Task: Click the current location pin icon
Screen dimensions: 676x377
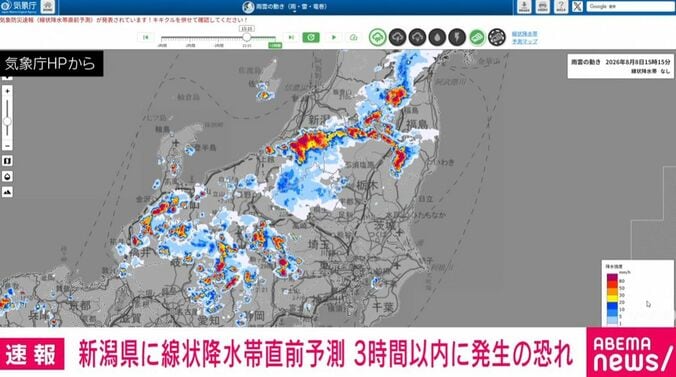Action: coord(7,176)
